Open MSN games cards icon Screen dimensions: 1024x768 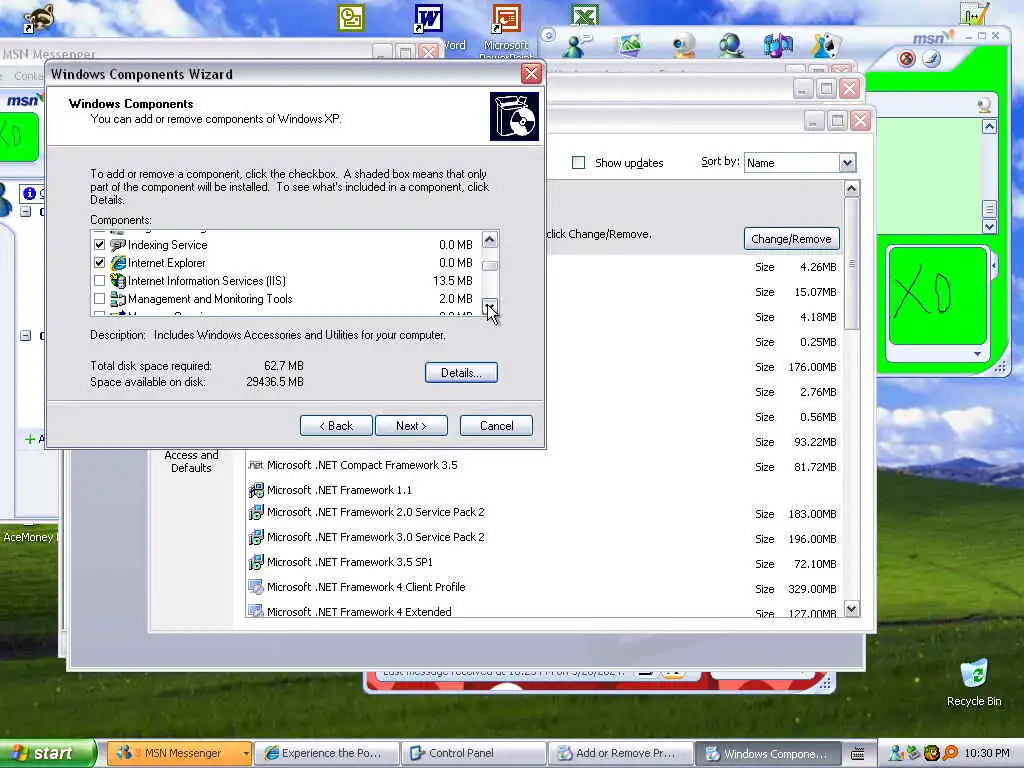[826, 44]
